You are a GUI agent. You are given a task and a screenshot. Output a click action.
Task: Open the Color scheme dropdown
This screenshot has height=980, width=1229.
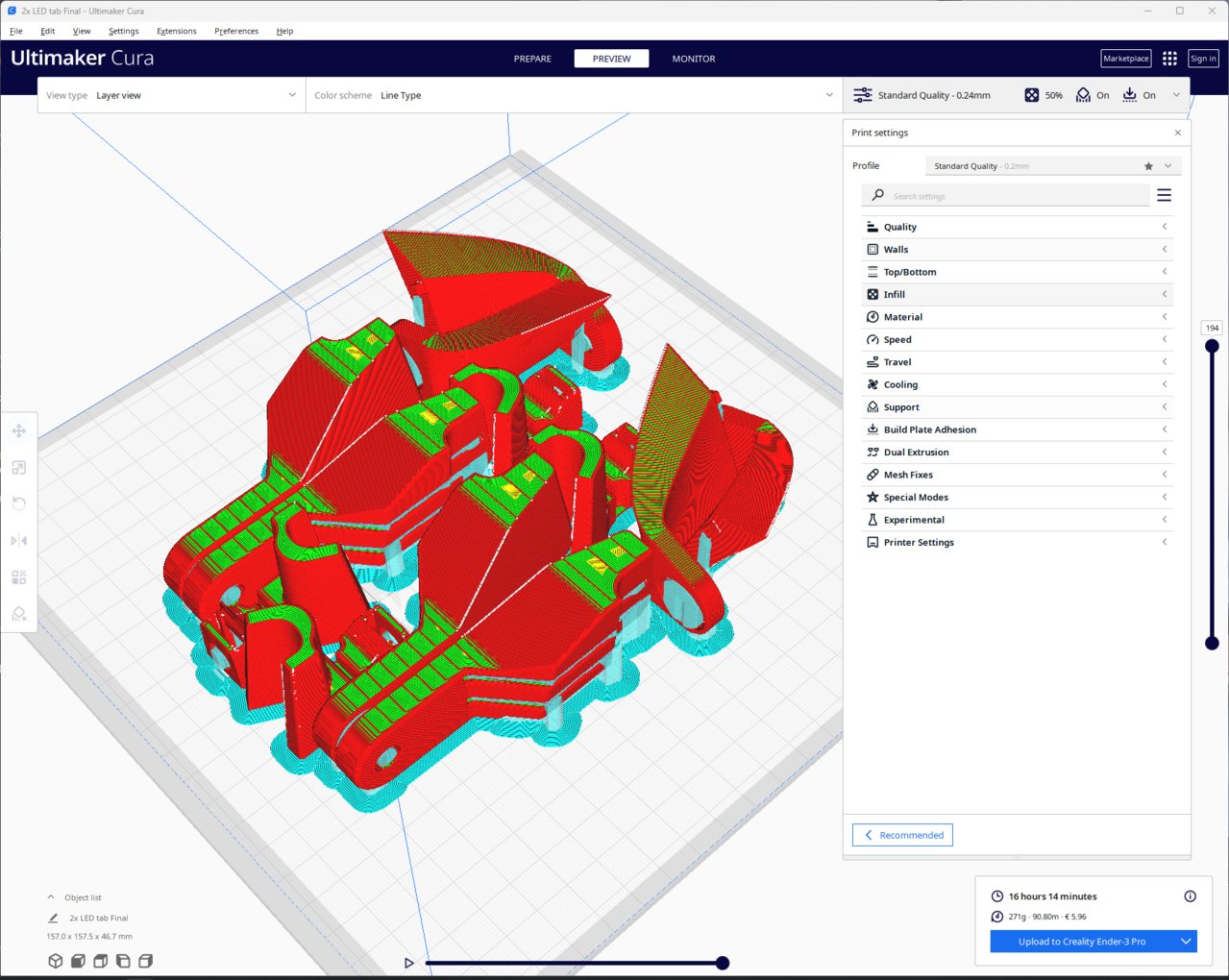coord(575,95)
